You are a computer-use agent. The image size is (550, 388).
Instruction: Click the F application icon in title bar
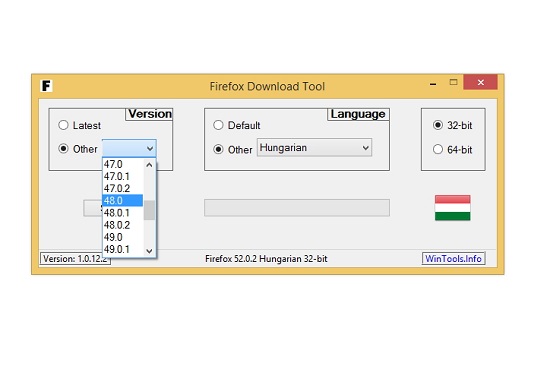46,86
